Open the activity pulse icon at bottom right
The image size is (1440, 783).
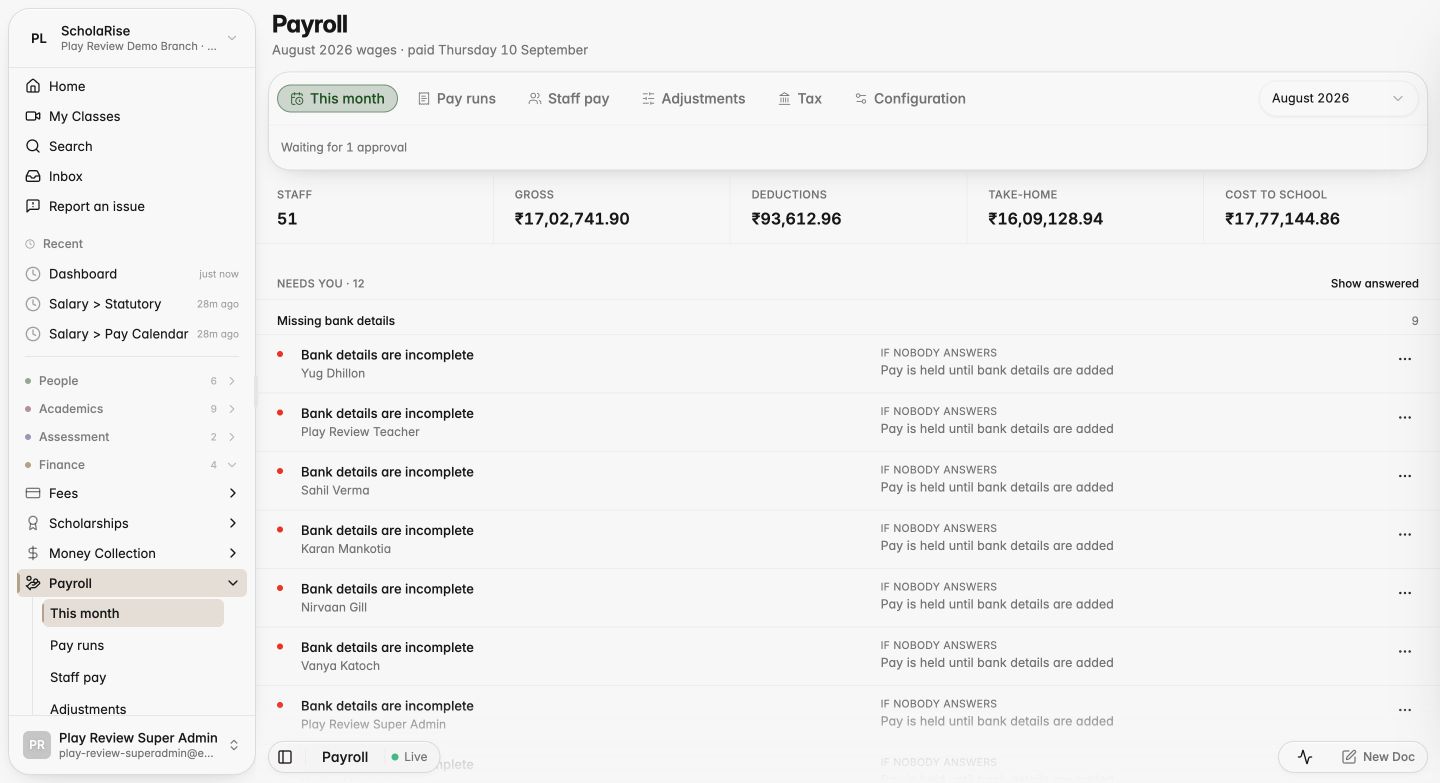pos(1305,757)
